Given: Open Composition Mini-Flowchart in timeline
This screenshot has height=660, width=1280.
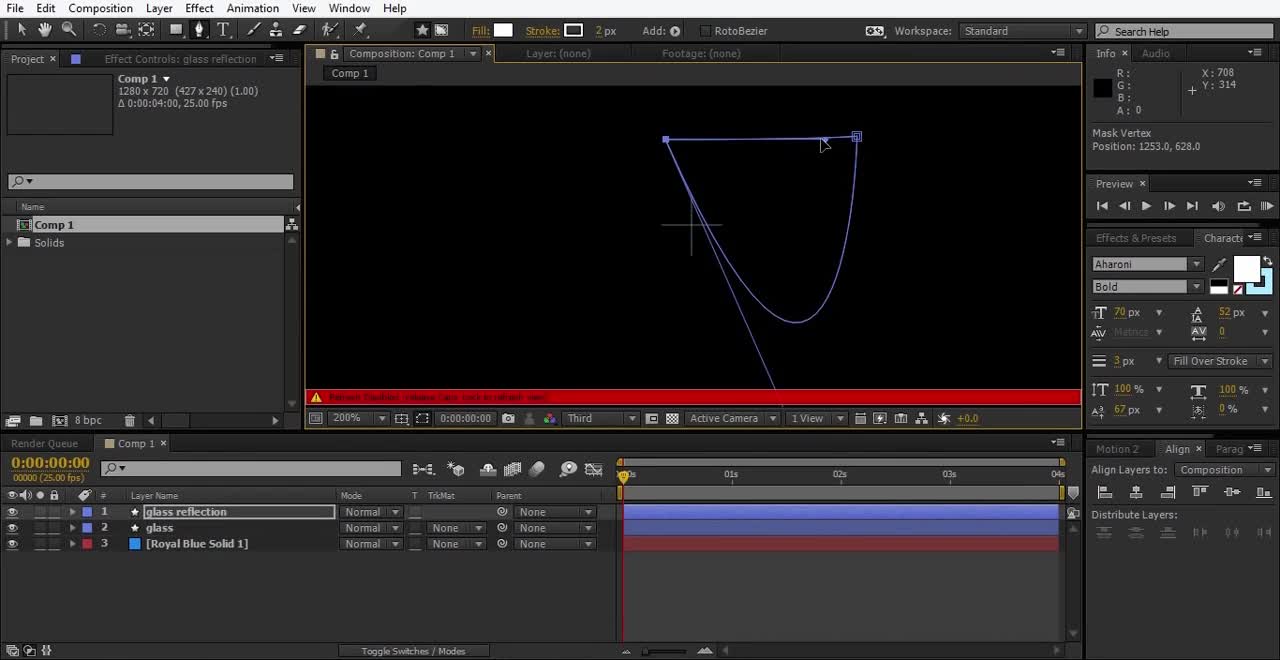Looking at the screenshot, I should (x=423, y=469).
